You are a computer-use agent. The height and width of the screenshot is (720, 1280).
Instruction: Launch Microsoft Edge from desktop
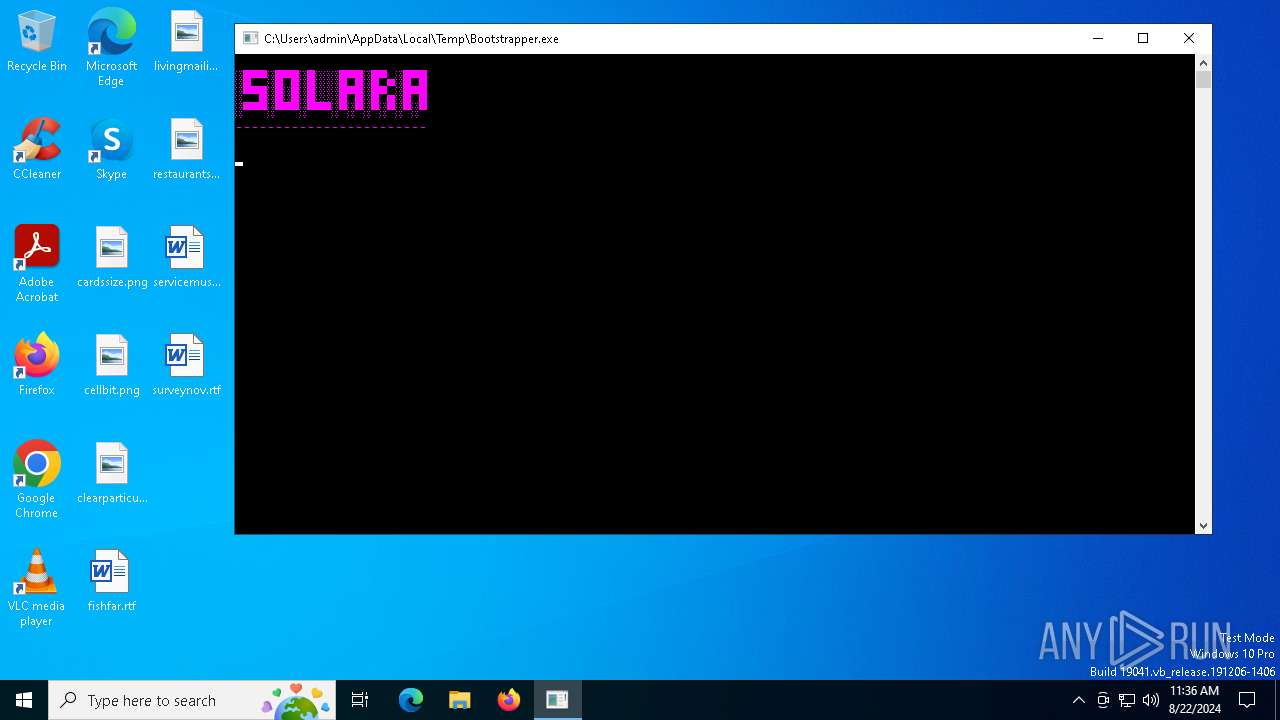[111, 47]
